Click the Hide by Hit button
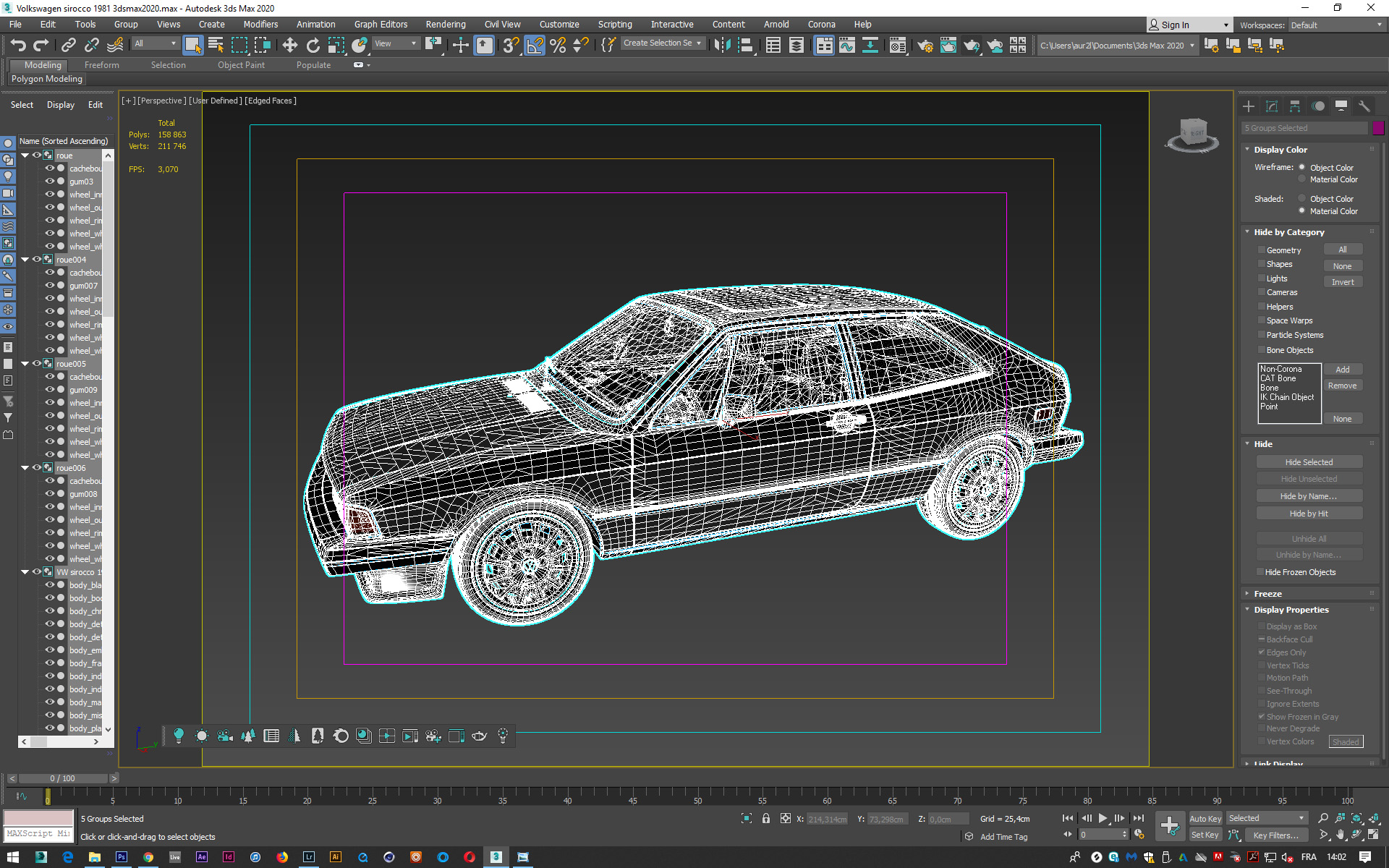Viewport: 1389px width, 868px height. 1309,513
